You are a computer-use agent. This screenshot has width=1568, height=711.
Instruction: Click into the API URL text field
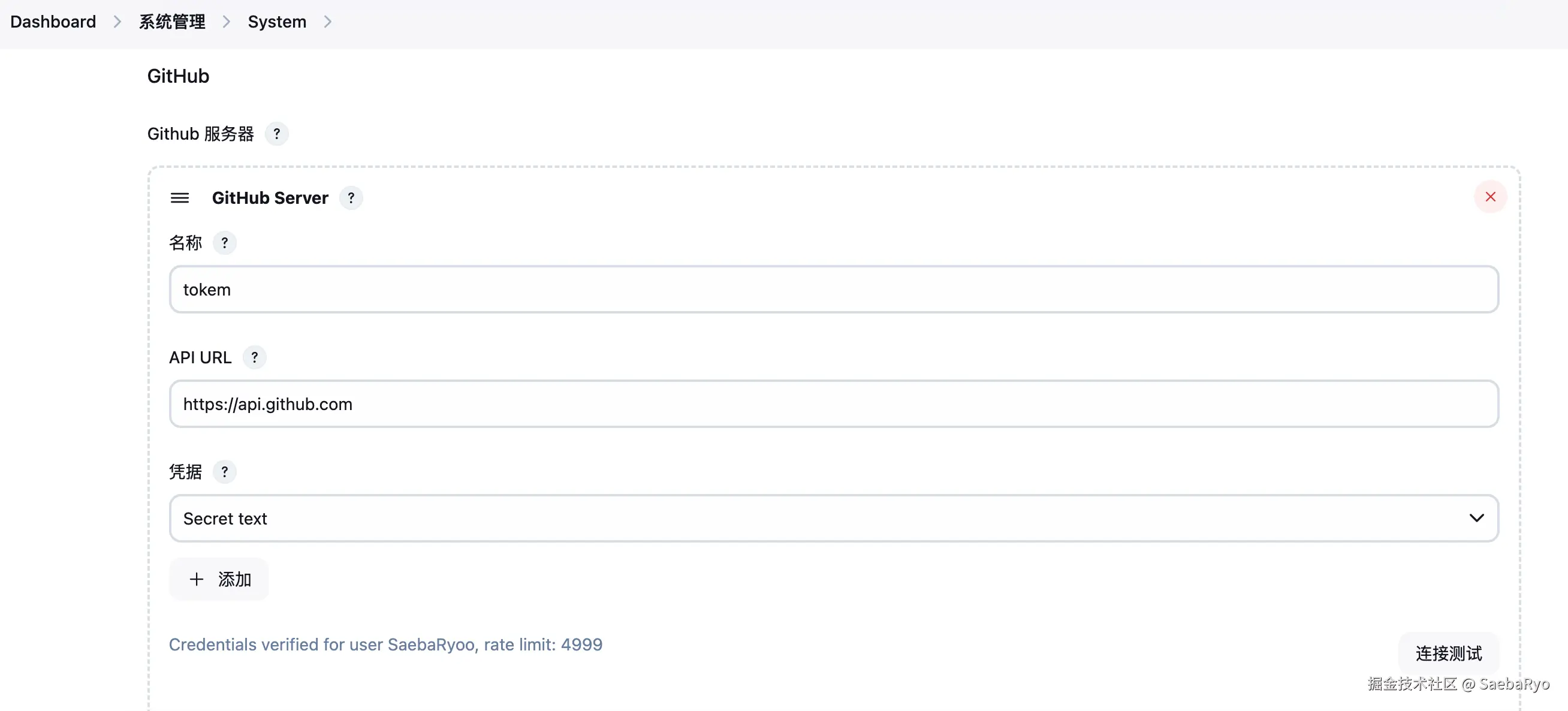[834, 403]
